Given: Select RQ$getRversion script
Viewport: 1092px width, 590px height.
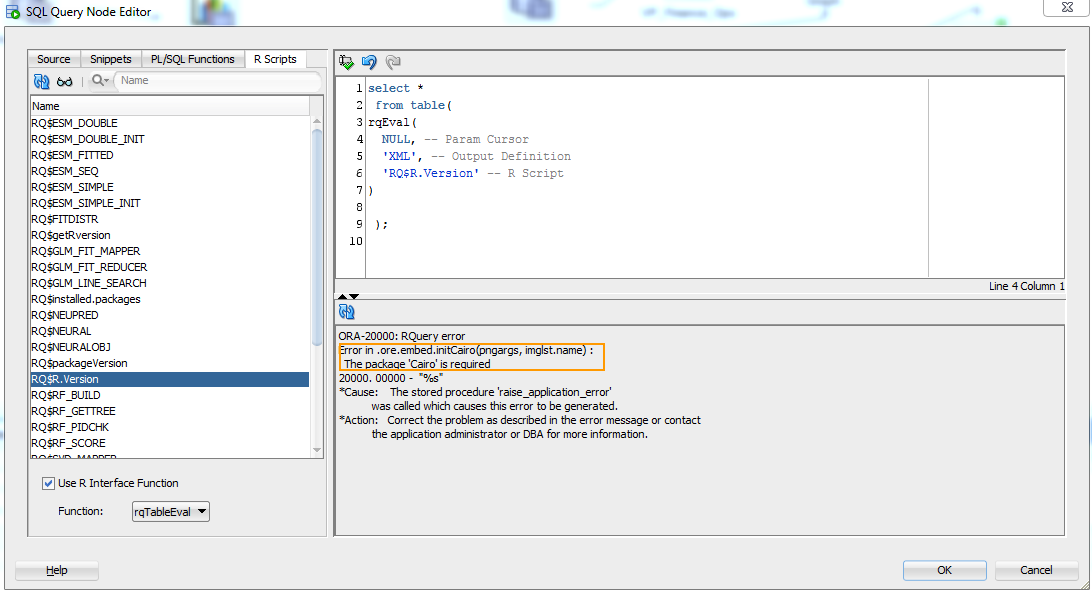Looking at the screenshot, I should [170, 235].
